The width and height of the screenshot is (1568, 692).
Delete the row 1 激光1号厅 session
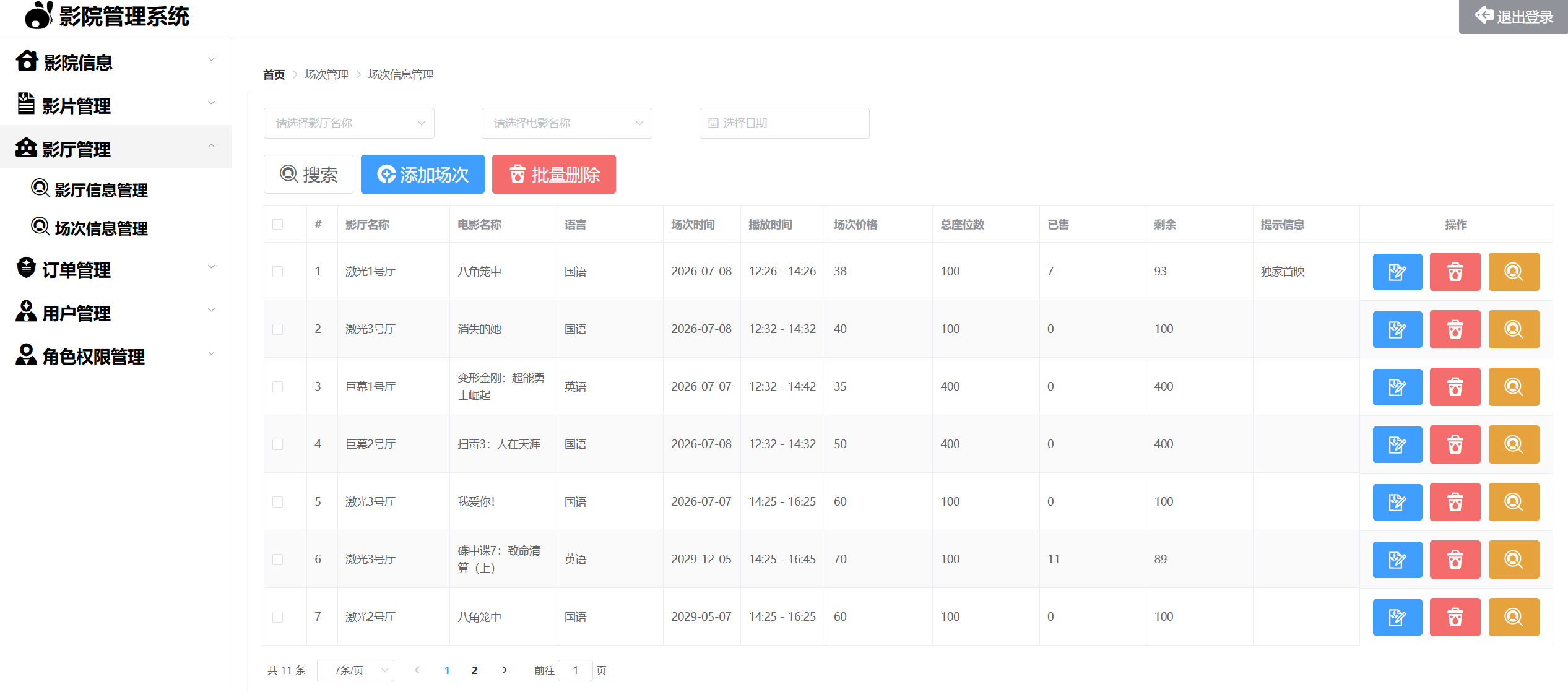(1455, 272)
